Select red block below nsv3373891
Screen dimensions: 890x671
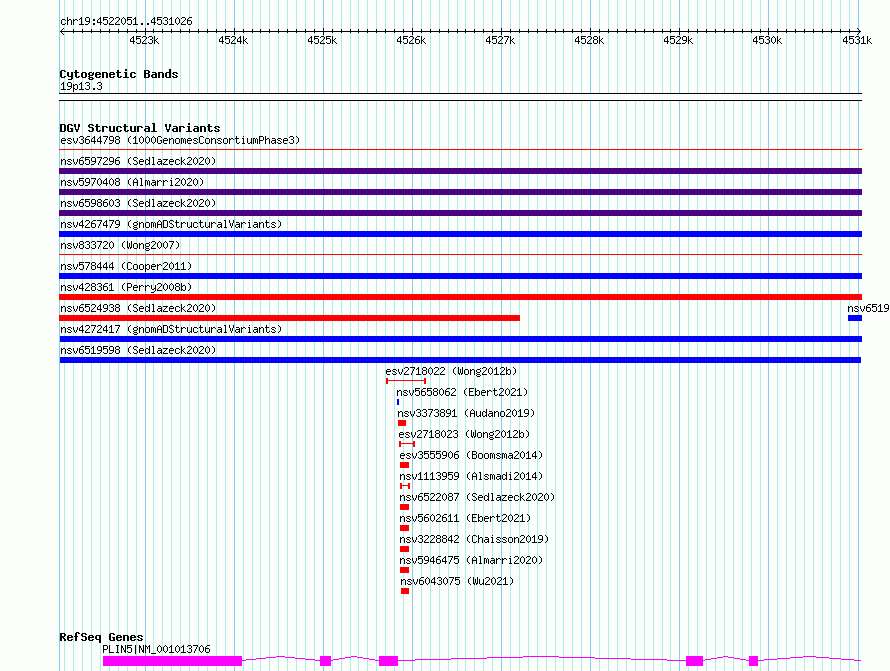tap(402, 423)
